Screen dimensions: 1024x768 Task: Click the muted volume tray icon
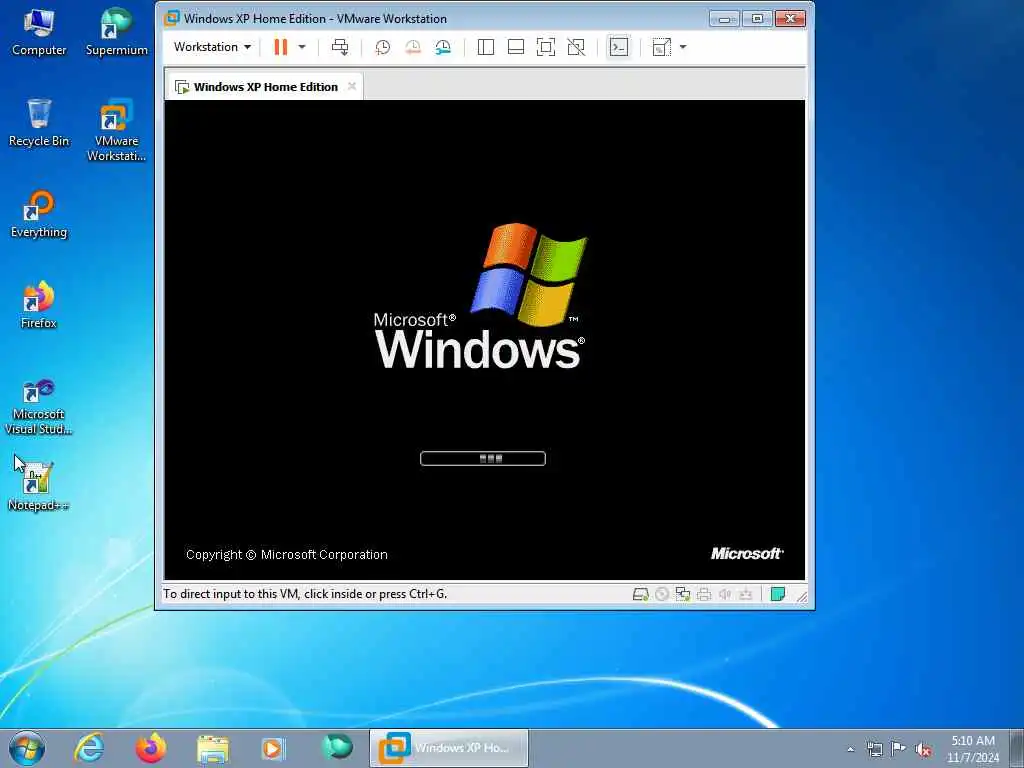pyautogui.click(x=923, y=749)
